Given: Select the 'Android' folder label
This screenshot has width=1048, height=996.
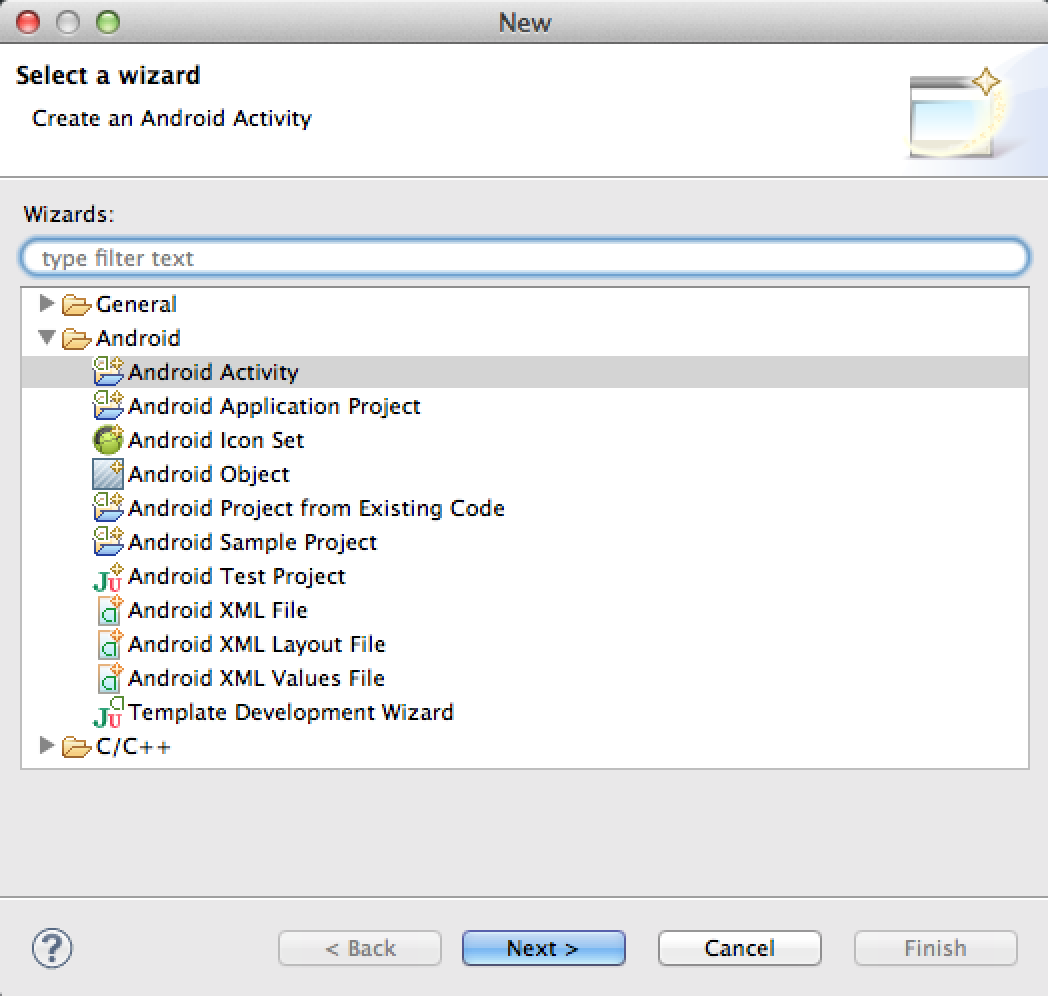Looking at the screenshot, I should 138,339.
